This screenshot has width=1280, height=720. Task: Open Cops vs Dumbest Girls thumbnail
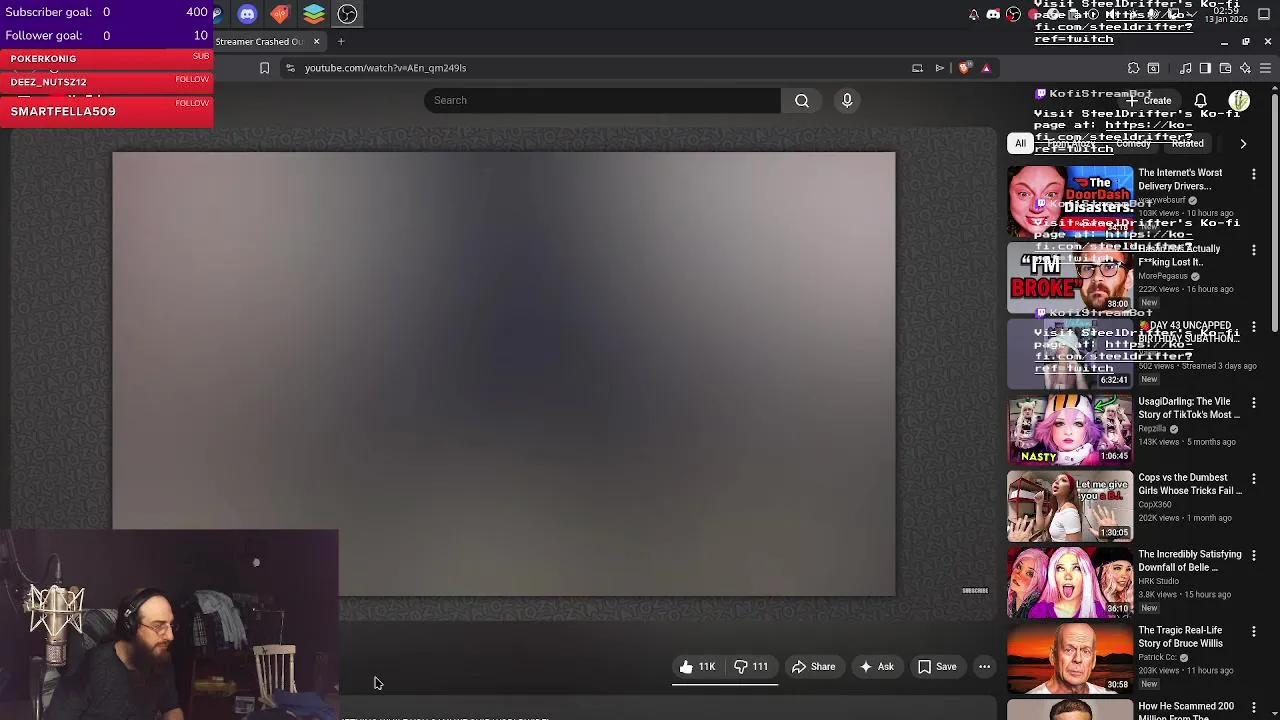pos(1070,506)
